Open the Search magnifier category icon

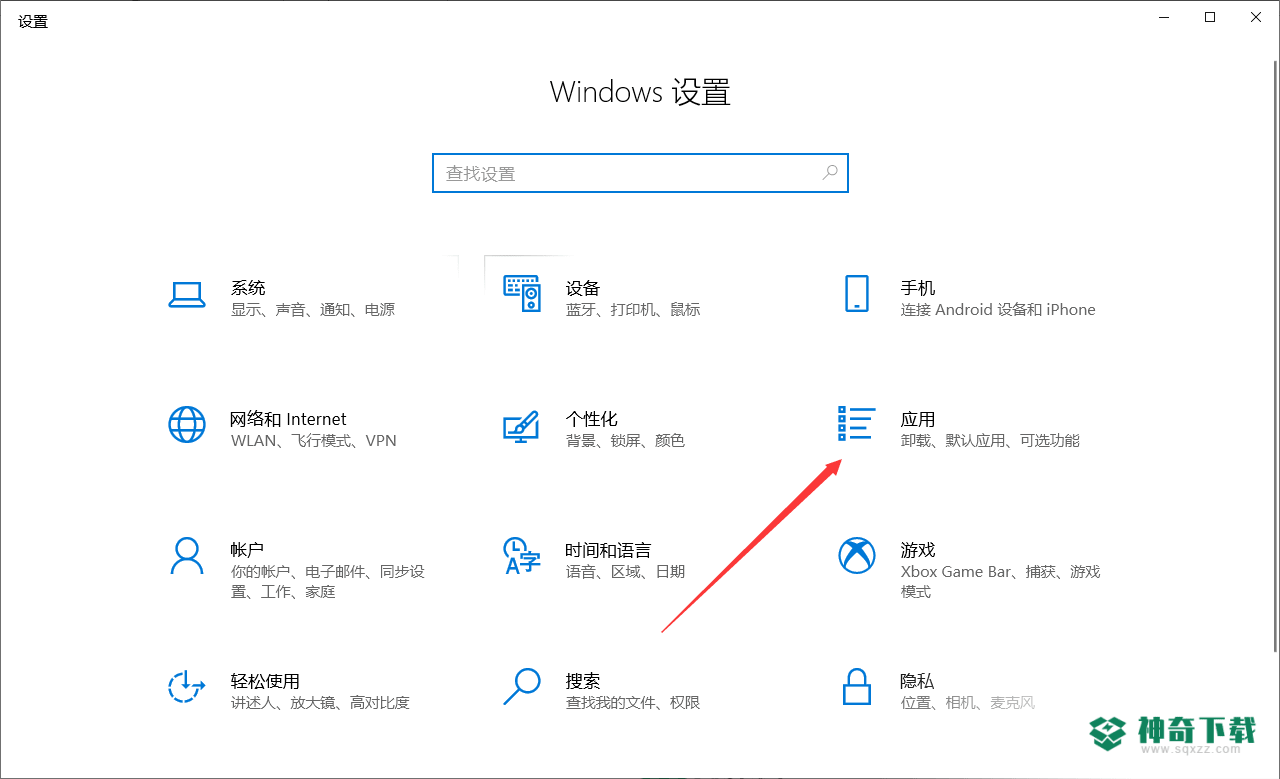pos(522,686)
